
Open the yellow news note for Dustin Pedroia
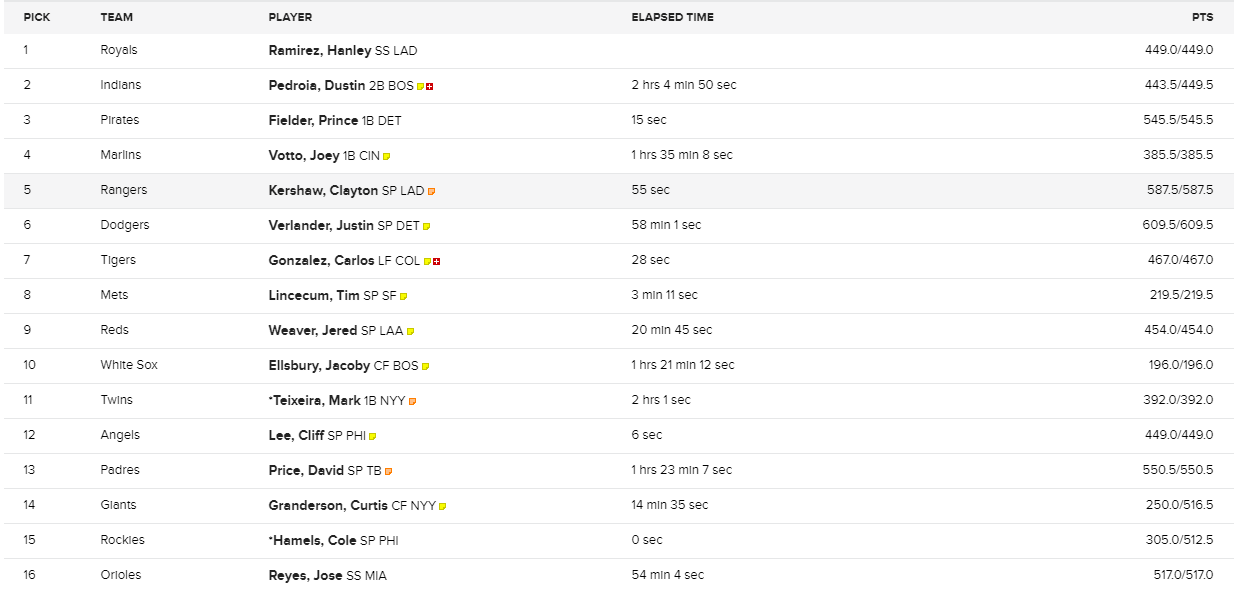point(421,87)
